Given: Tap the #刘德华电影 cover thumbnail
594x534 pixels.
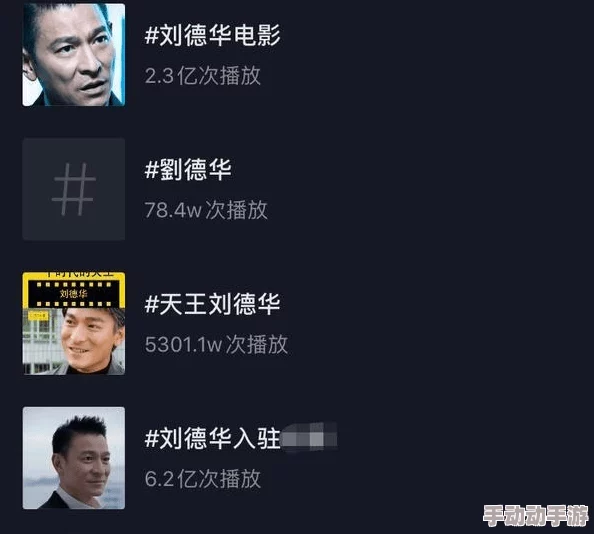Looking at the screenshot, I should tap(73, 55).
